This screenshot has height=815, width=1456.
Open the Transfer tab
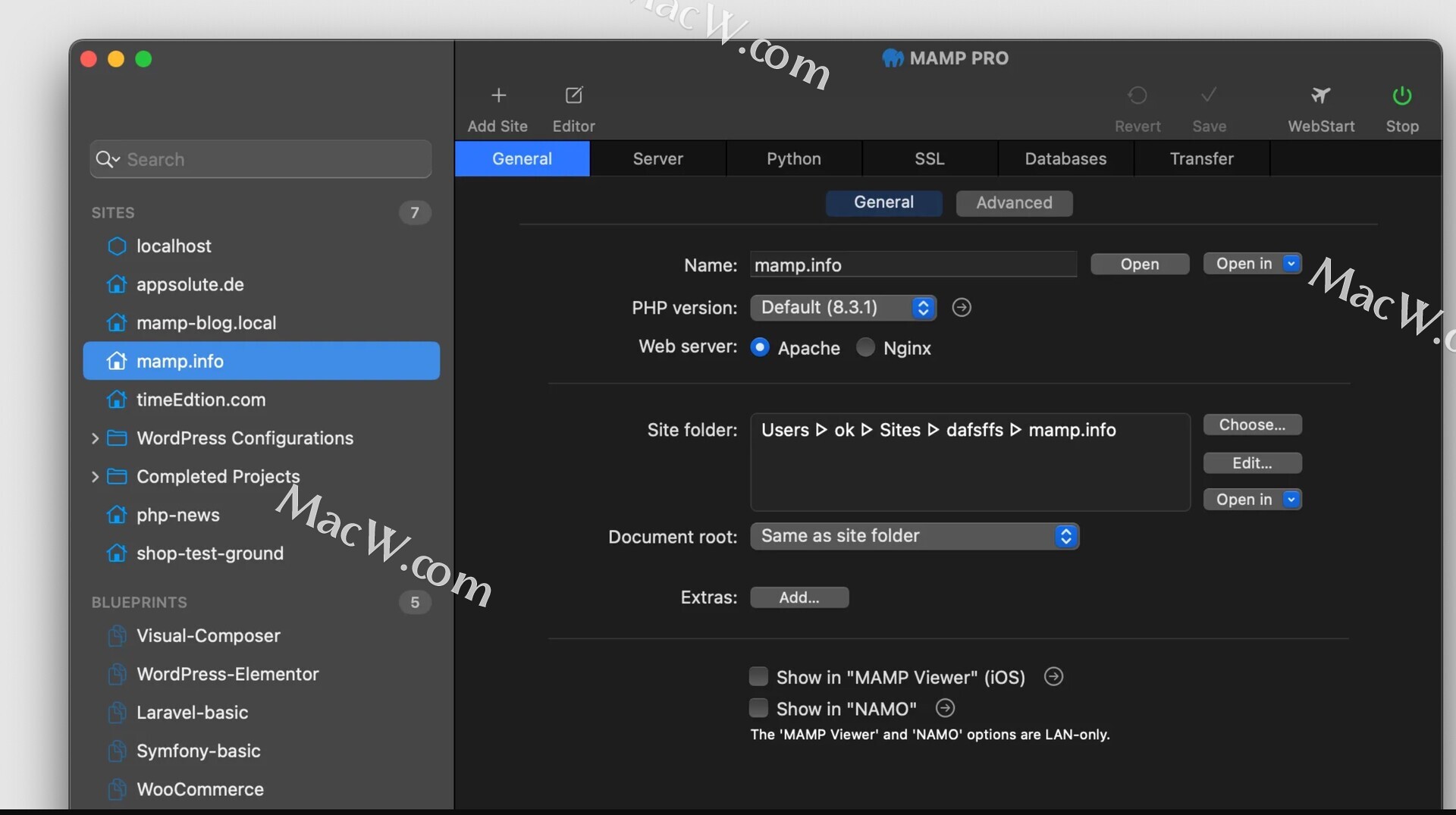(1201, 158)
